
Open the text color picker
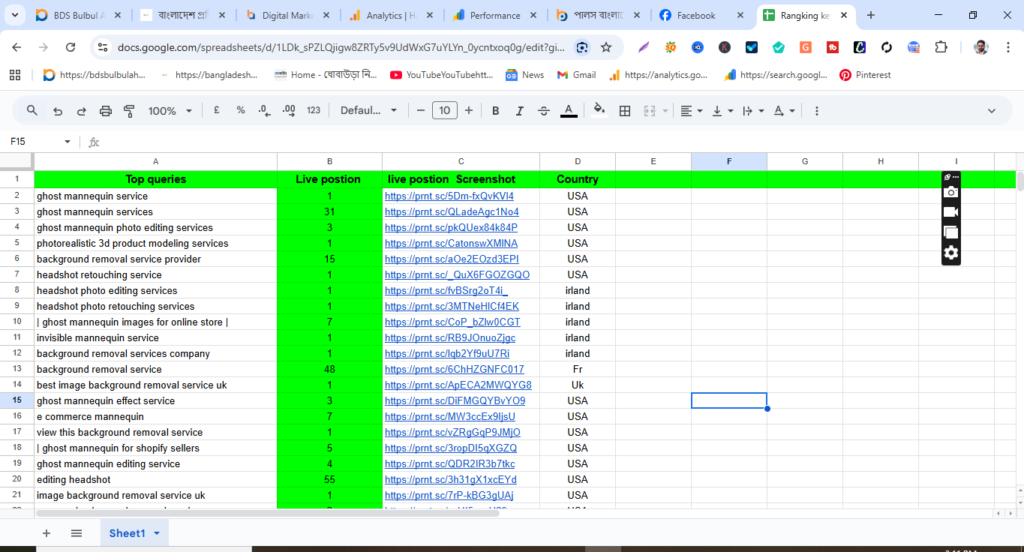click(x=569, y=111)
